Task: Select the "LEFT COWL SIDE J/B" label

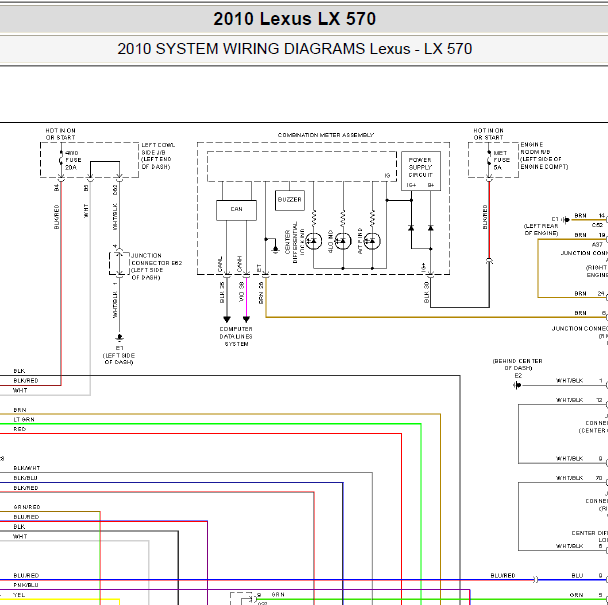Action: (158, 149)
